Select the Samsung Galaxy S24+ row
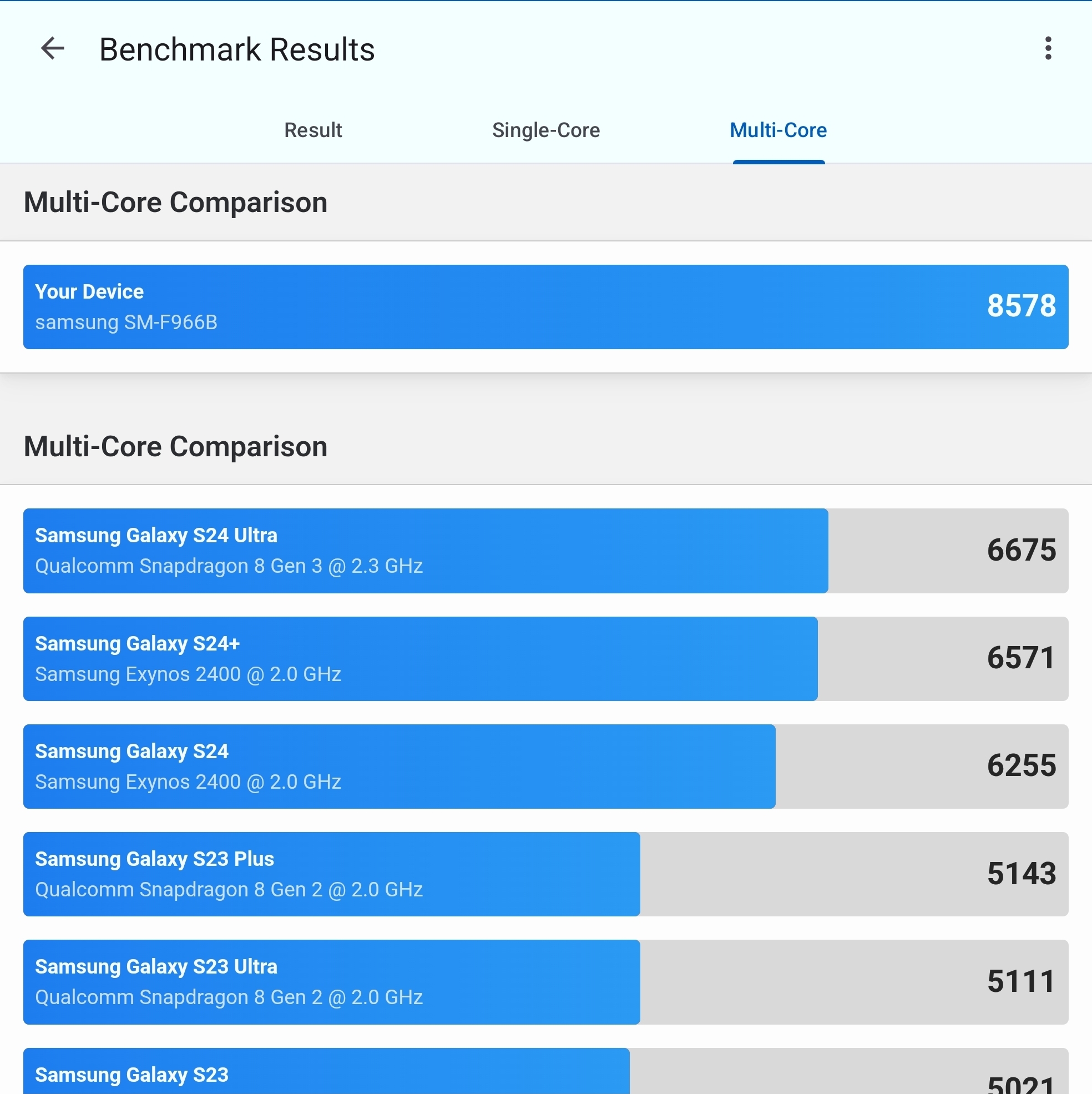The height and width of the screenshot is (1094, 1092). 545,658
